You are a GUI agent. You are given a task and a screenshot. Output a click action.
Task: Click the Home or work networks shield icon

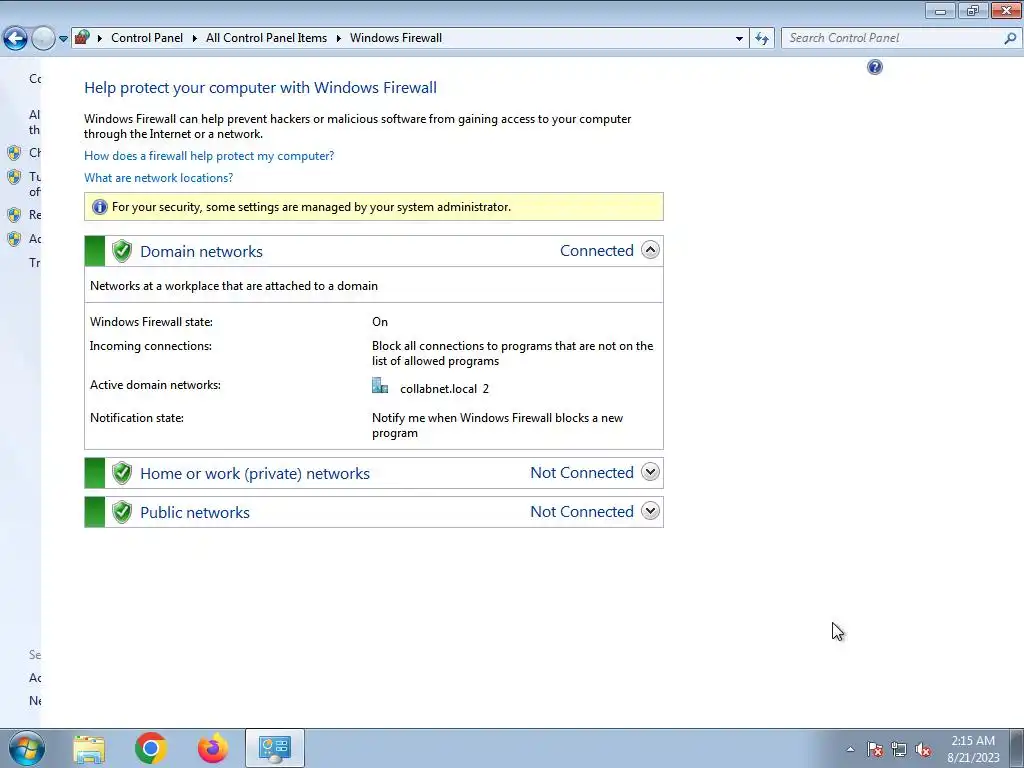[121, 473]
